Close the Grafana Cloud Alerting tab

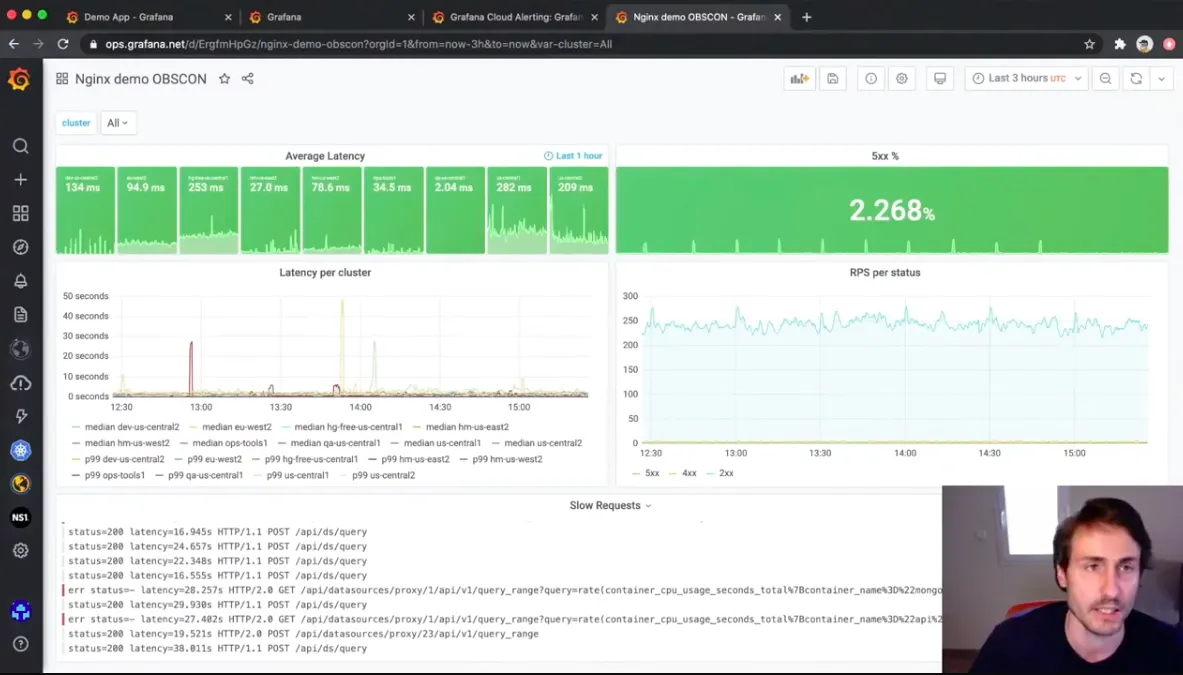[x=595, y=17]
